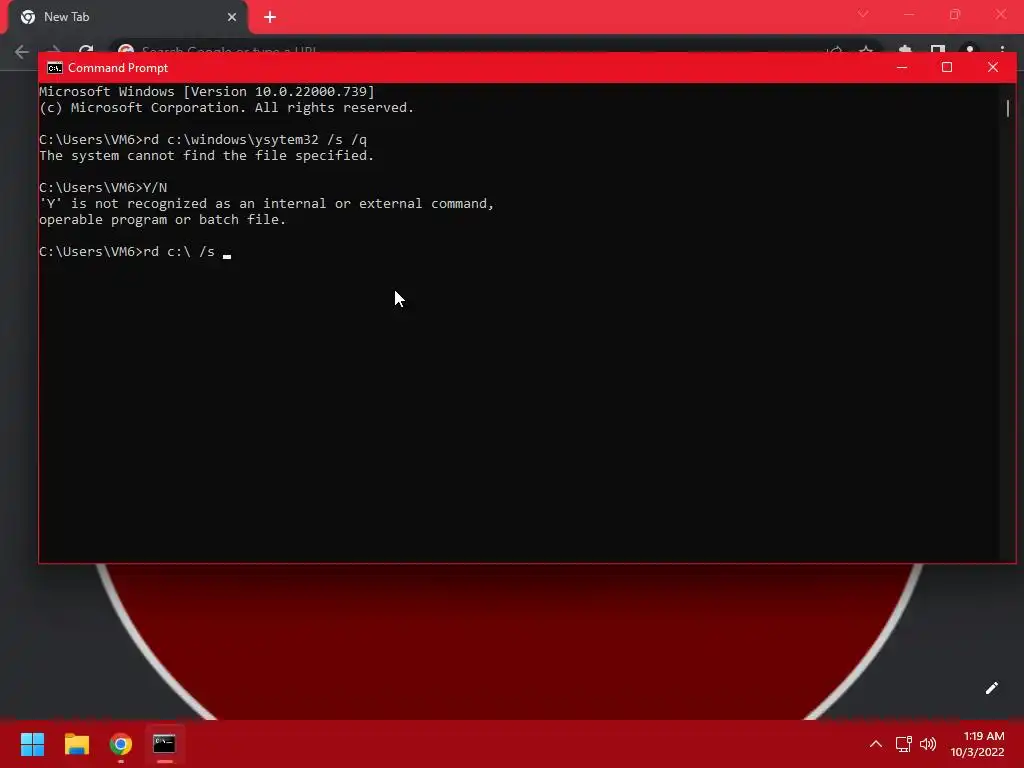Minimize the Command Prompt window

coord(902,67)
